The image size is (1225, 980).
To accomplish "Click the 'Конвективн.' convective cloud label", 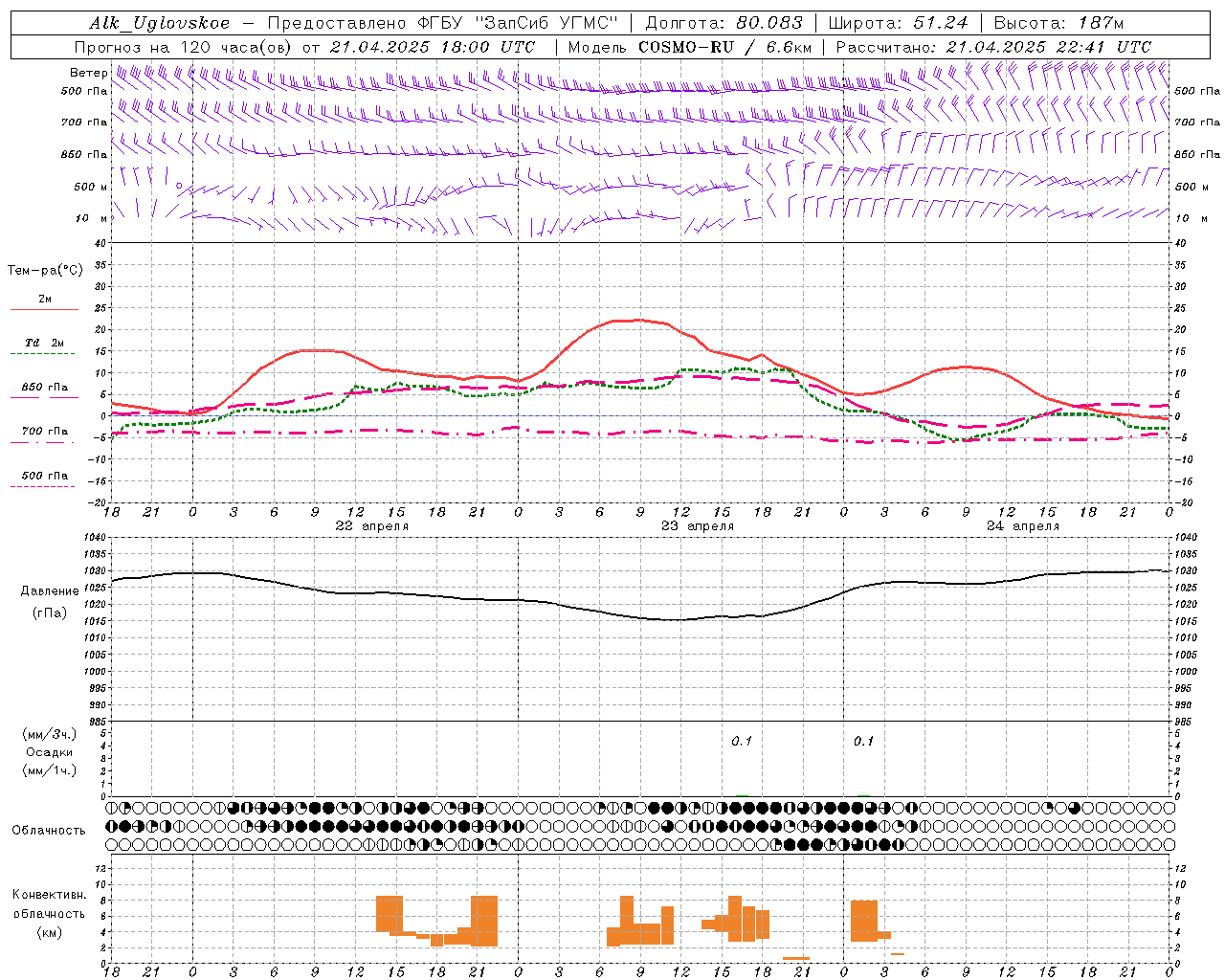I will (x=50, y=895).
